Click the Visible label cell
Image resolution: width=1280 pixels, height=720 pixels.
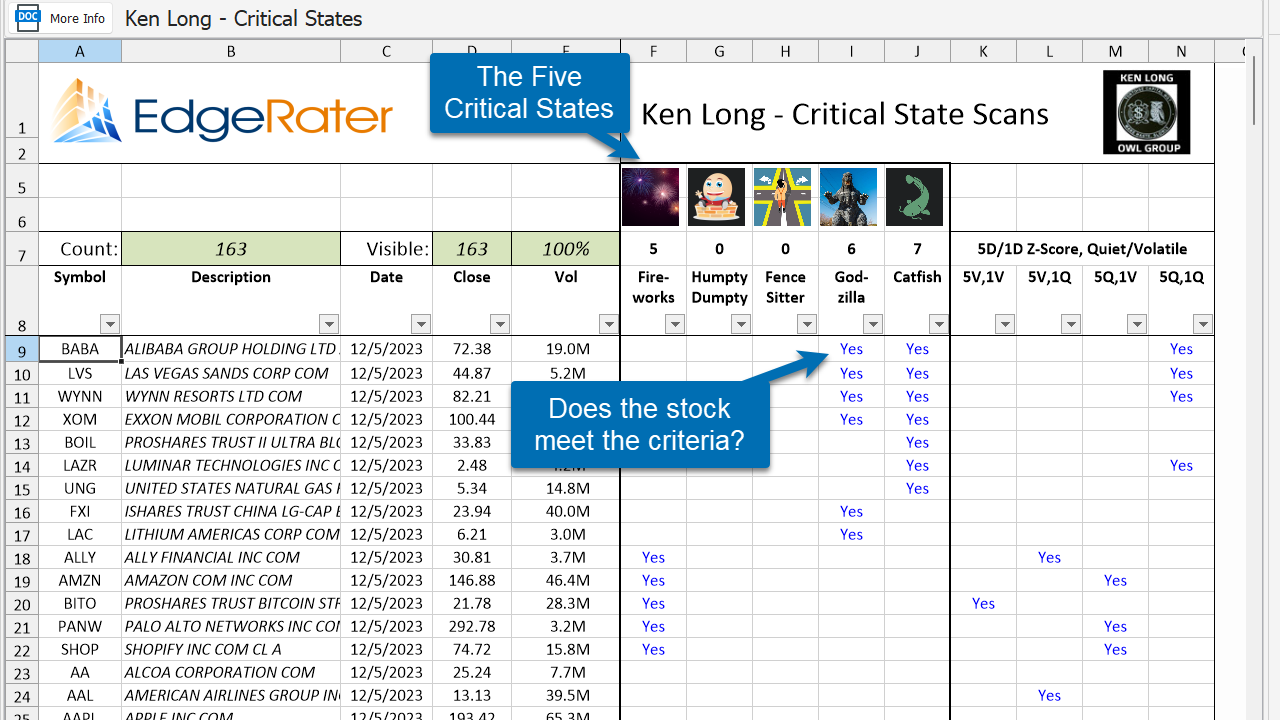(386, 249)
